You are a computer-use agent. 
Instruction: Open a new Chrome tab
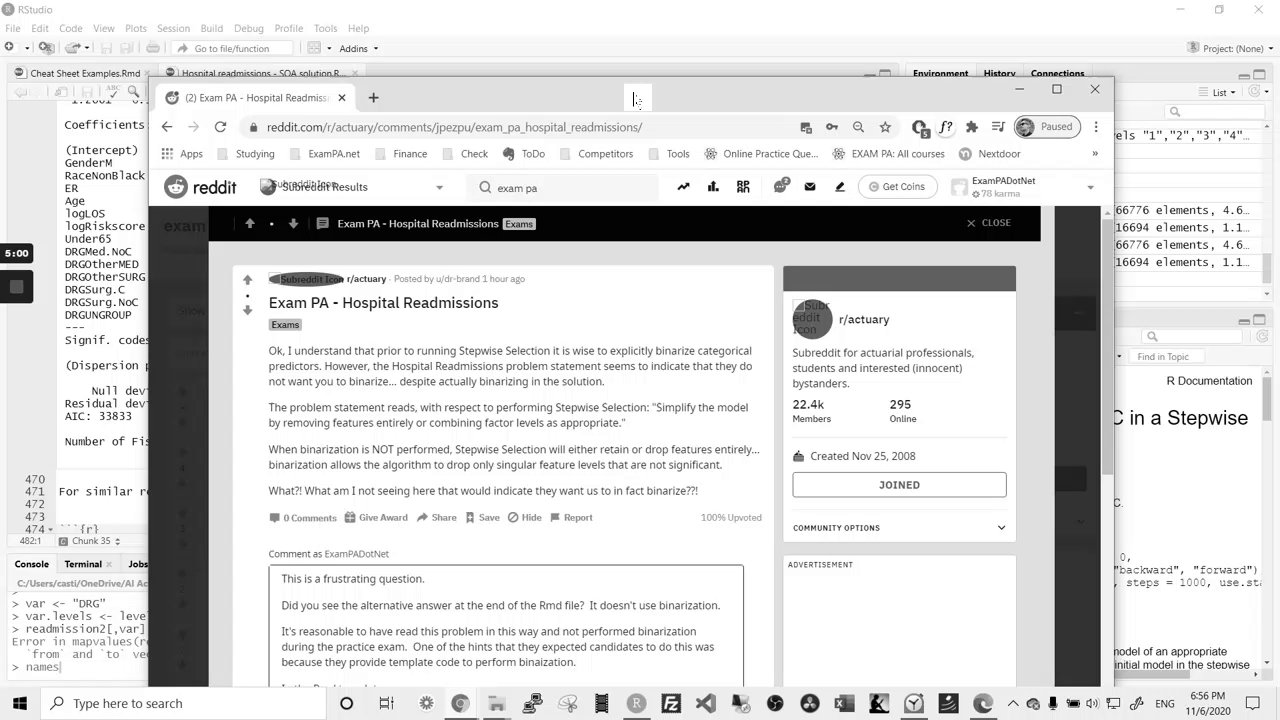point(373,97)
